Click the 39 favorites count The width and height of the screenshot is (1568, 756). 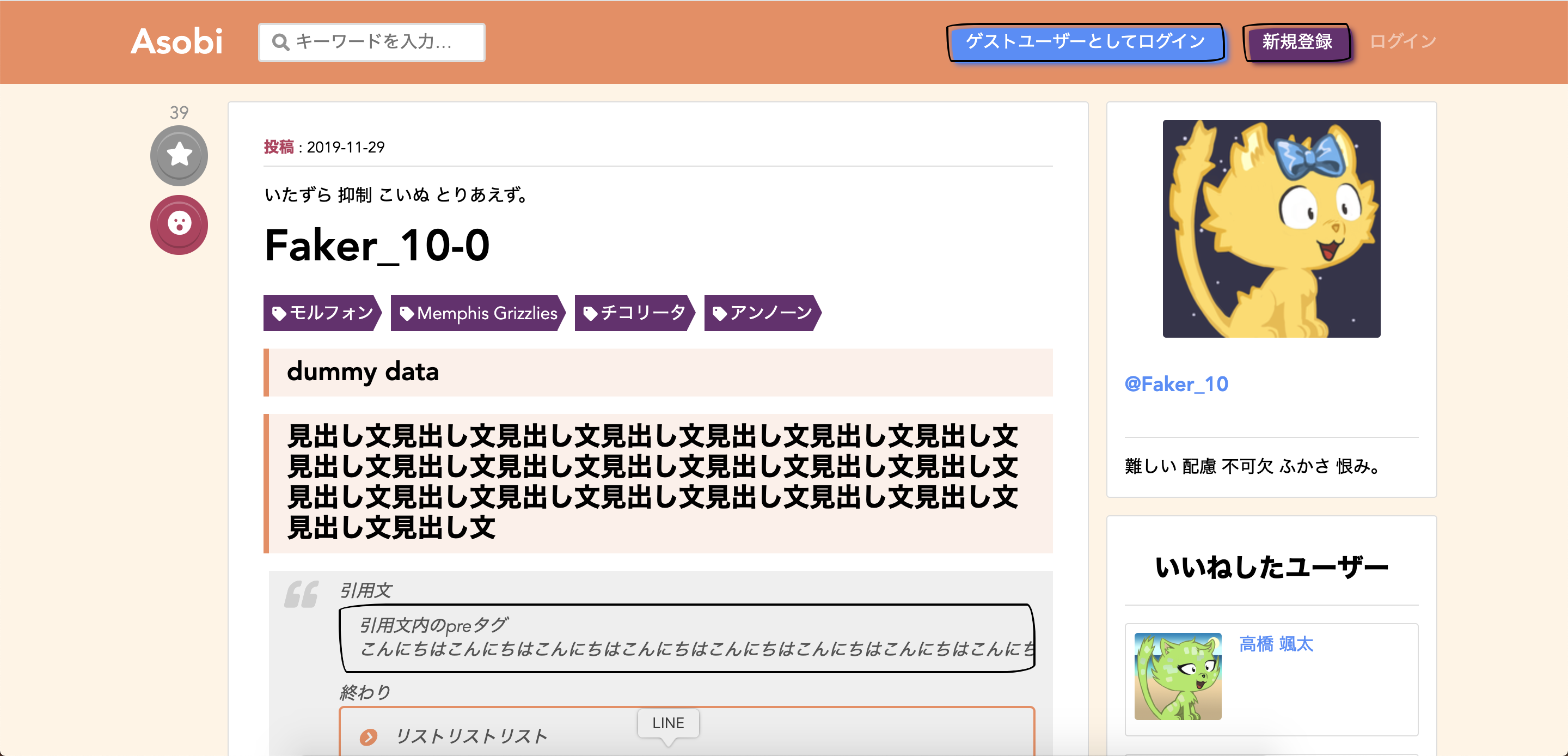pyautogui.click(x=179, y=112)
